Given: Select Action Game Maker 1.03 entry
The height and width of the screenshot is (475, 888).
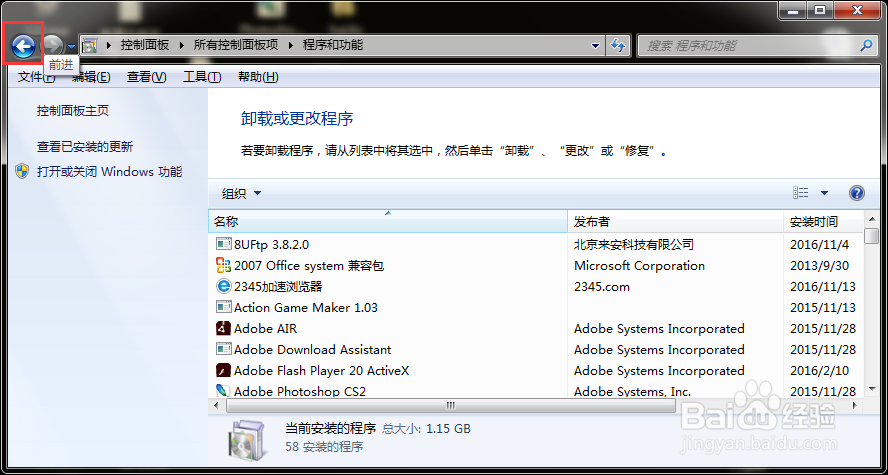Looking at the screenshot, I should [306, 307].
